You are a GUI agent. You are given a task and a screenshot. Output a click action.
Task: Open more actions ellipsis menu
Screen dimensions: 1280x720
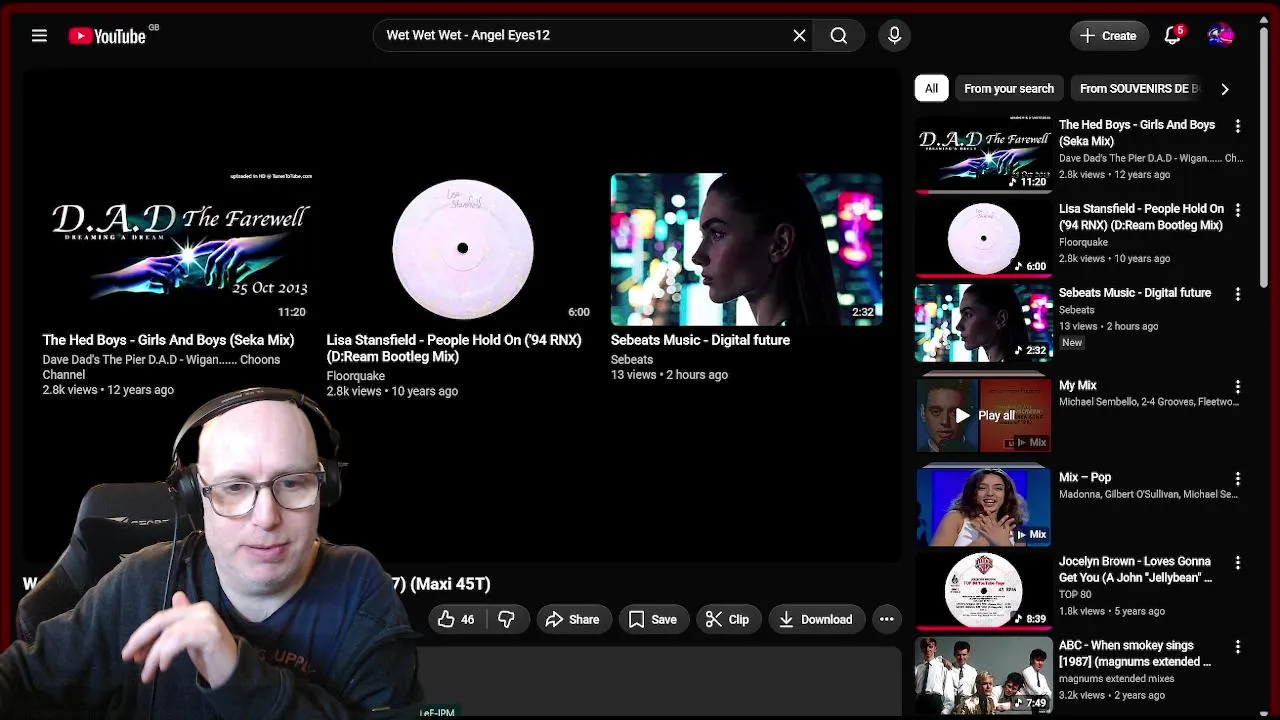pyautogui.click(x=886, y=619)
